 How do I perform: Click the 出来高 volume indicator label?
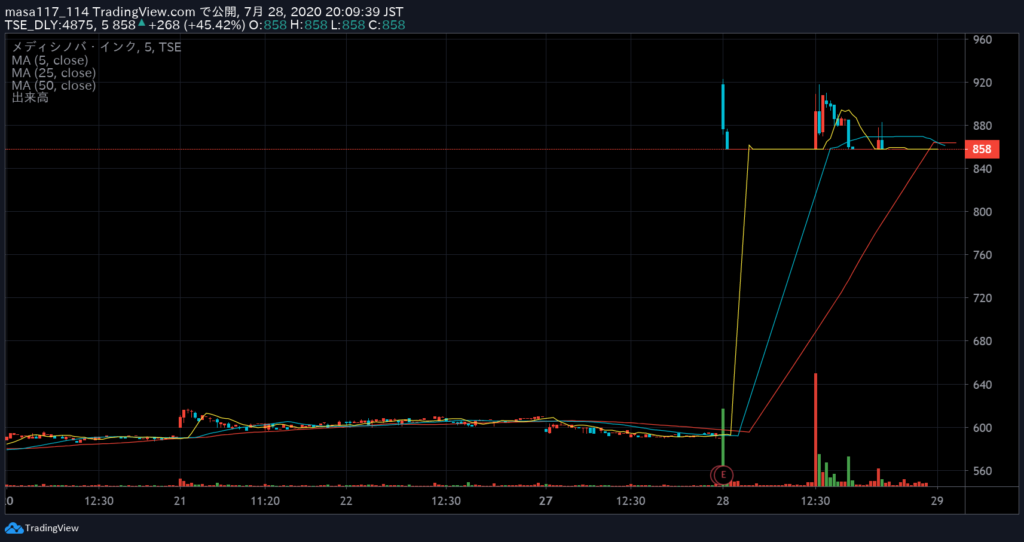coord(30,98)
